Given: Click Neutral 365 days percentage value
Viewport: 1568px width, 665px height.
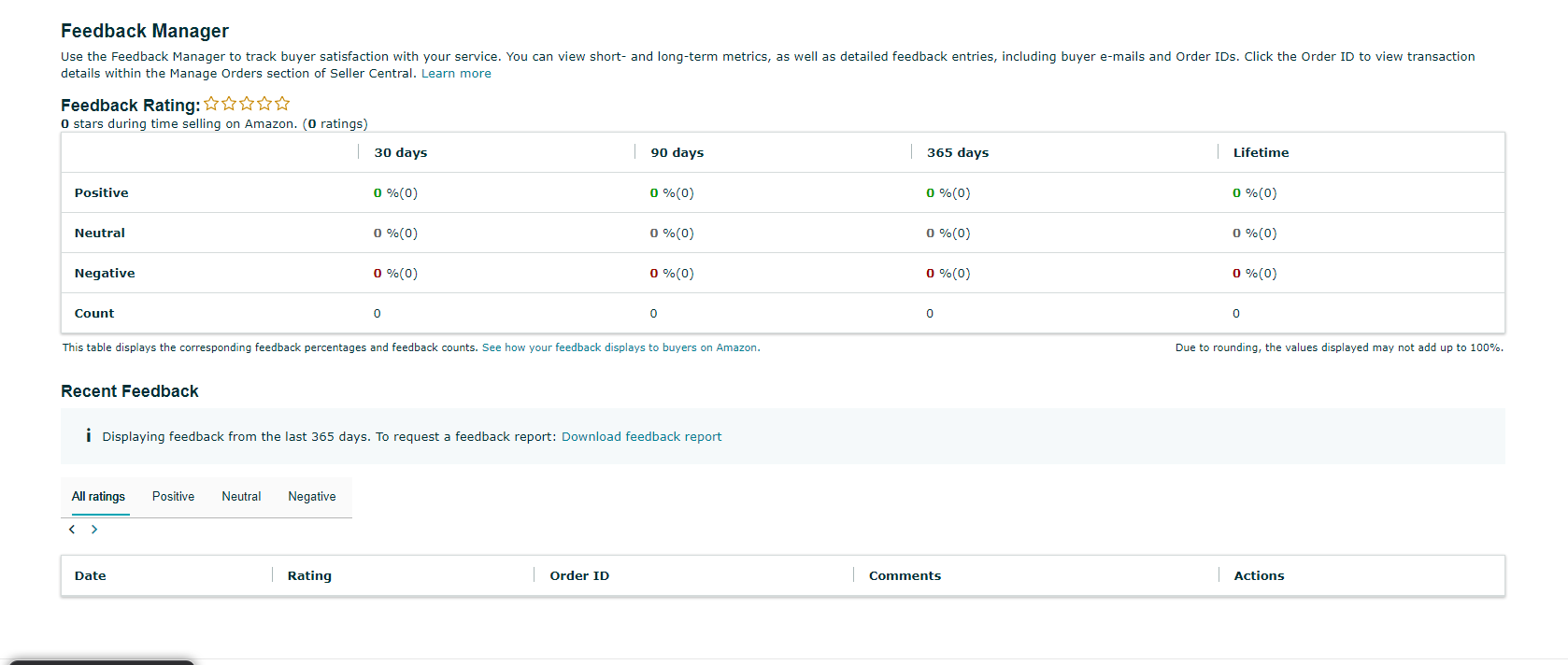Looking at the screenshot, I should (948, 233).
